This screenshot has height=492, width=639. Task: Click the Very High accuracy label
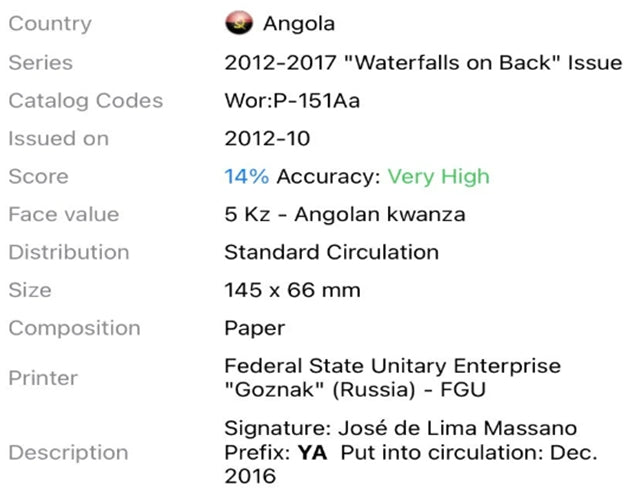438,177
